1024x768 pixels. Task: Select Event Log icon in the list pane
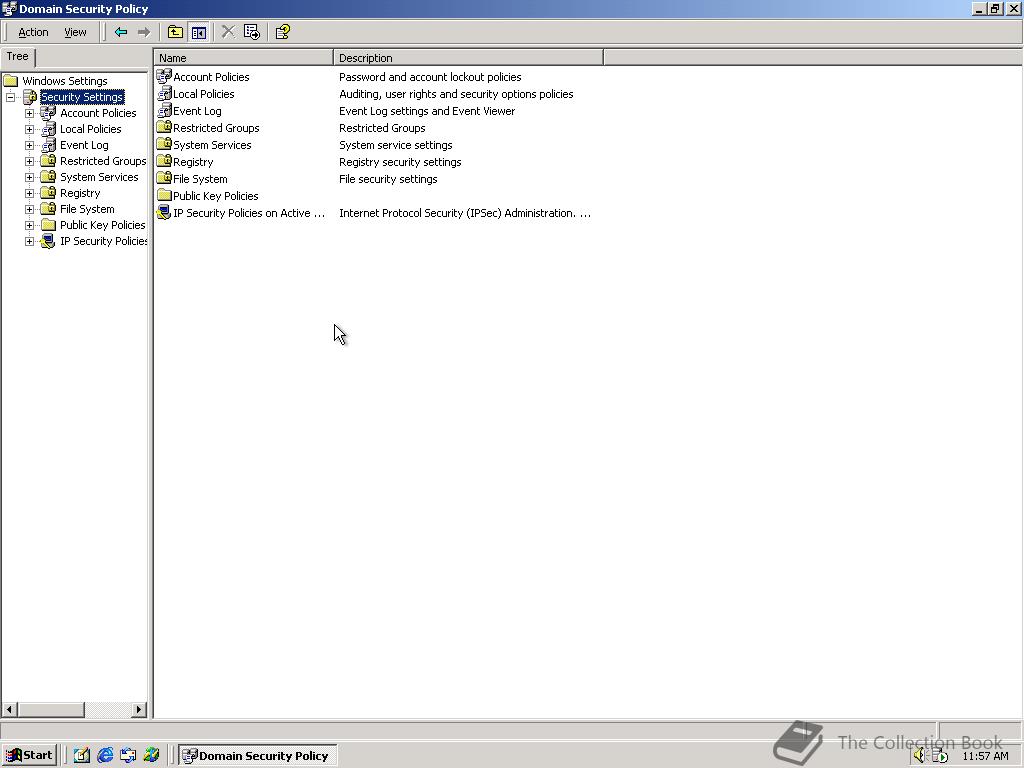pos(164,110)
